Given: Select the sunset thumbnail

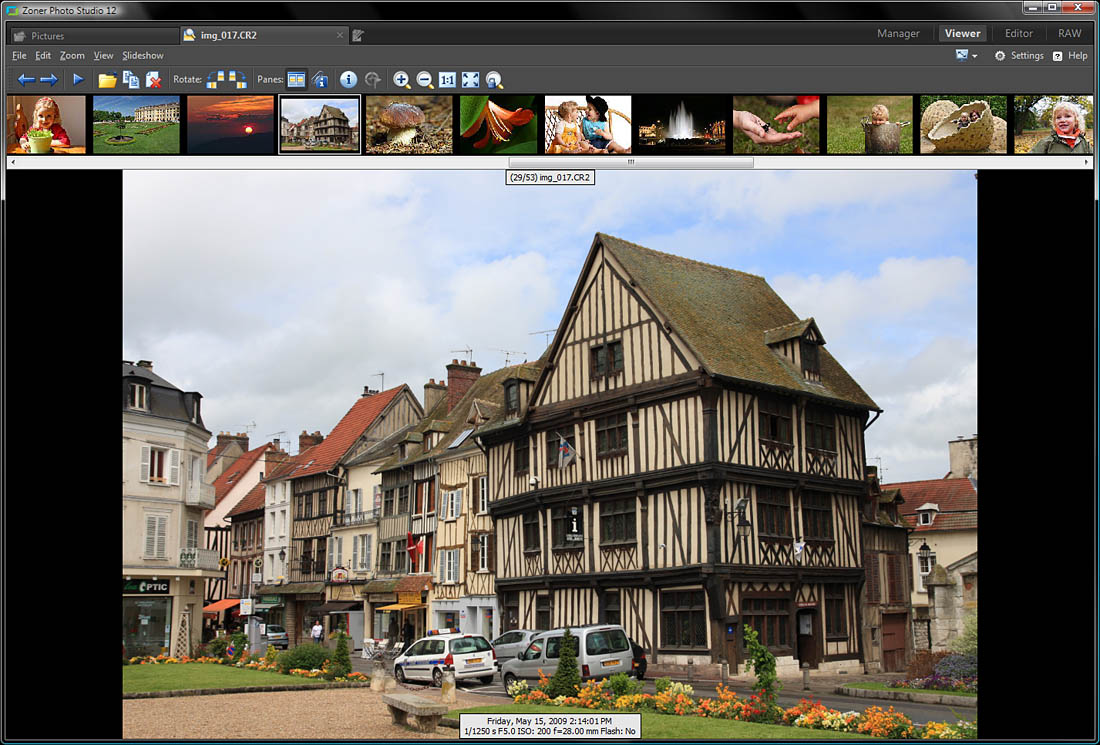Looking at the screenshot, I should pos(230,125).
